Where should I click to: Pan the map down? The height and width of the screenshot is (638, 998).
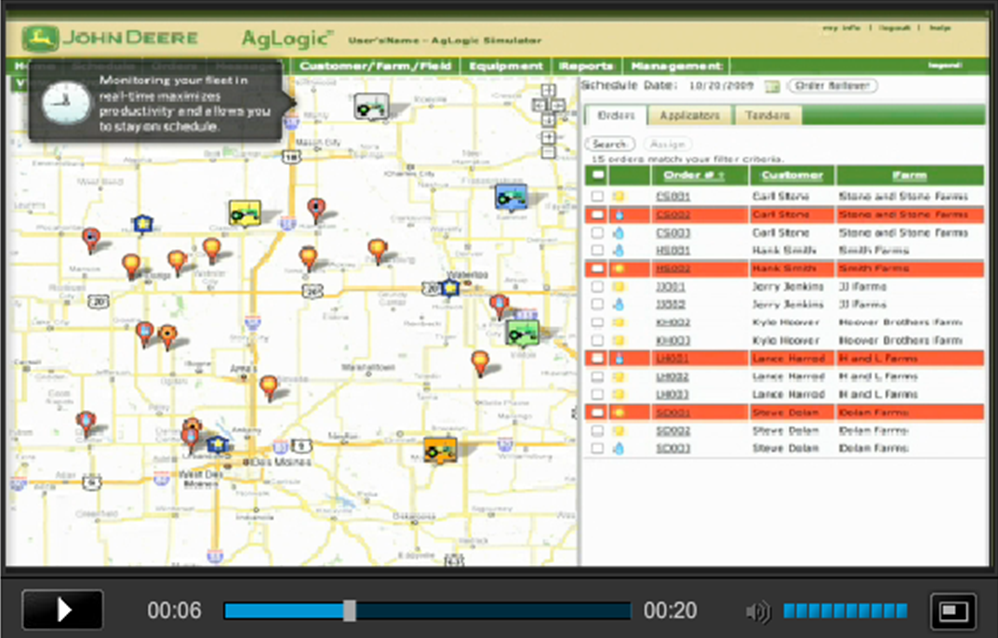[x=548, y=120]
